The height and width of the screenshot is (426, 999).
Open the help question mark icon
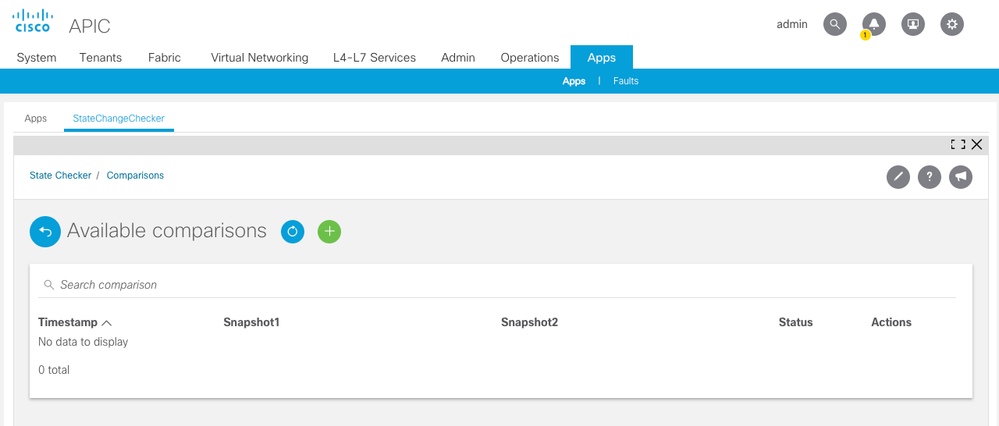[x=930, y=177]
